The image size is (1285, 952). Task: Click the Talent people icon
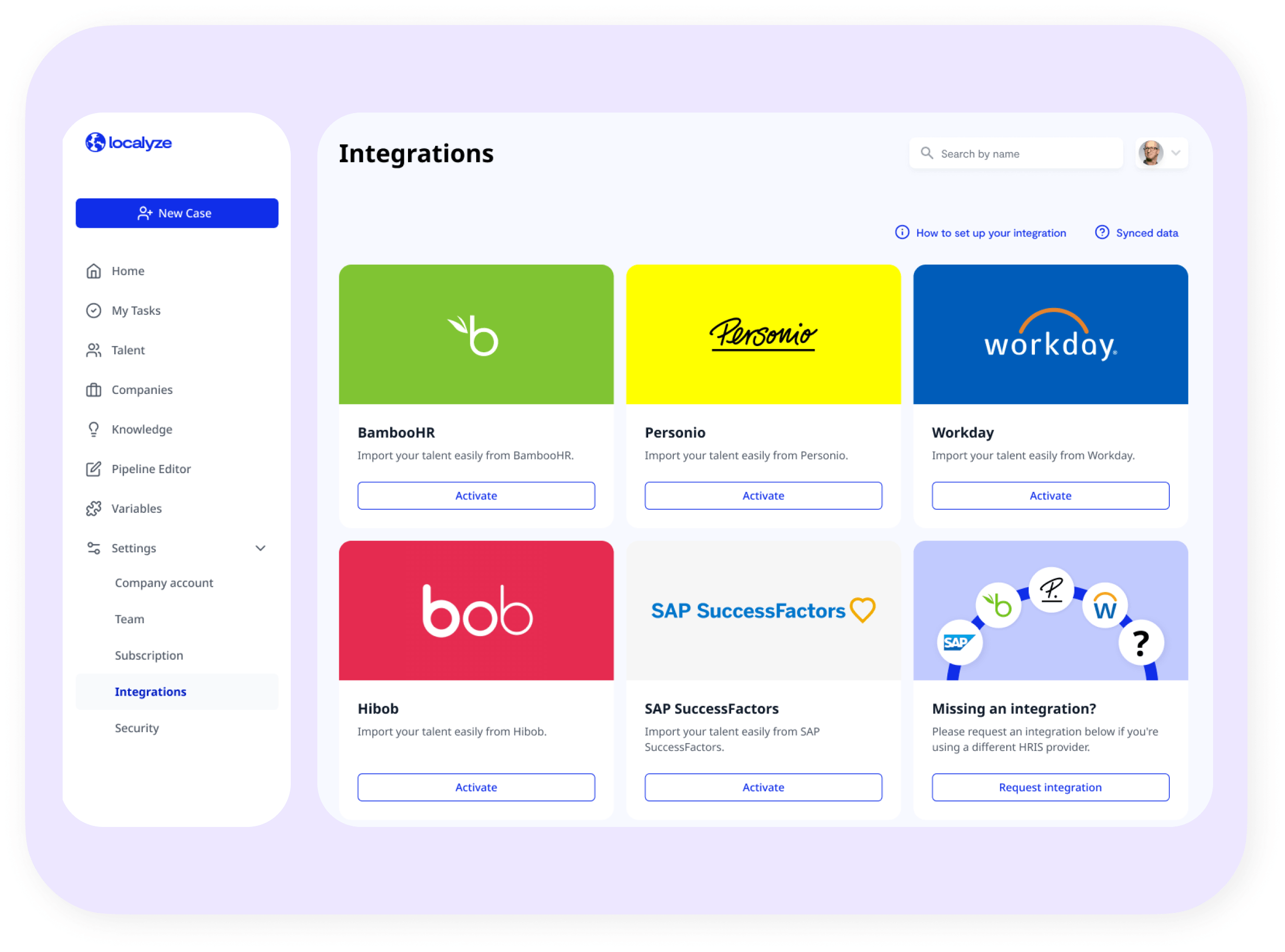pyautogui.click(x=93, y=350)
